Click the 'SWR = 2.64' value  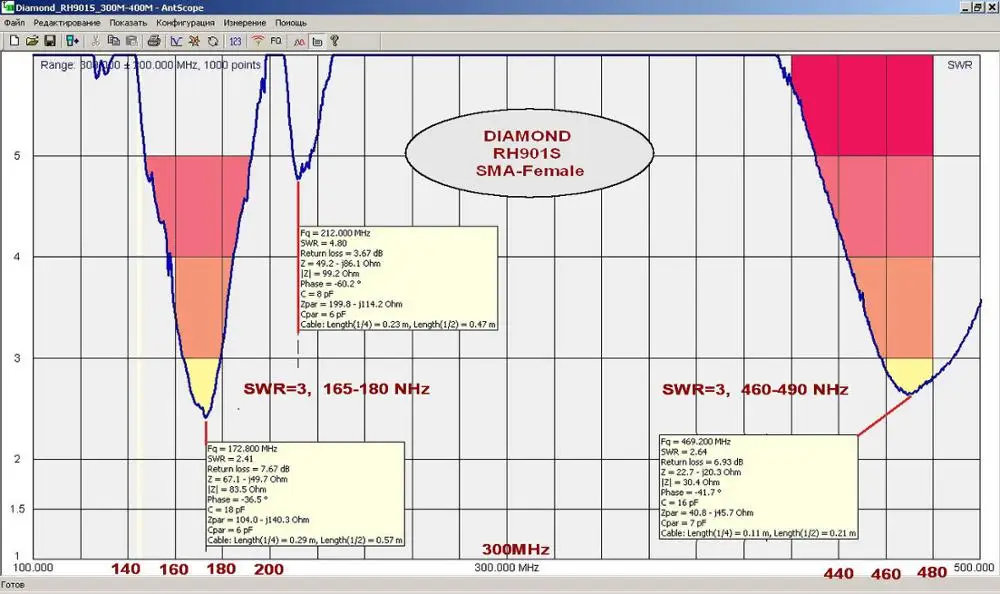[684, 452]
